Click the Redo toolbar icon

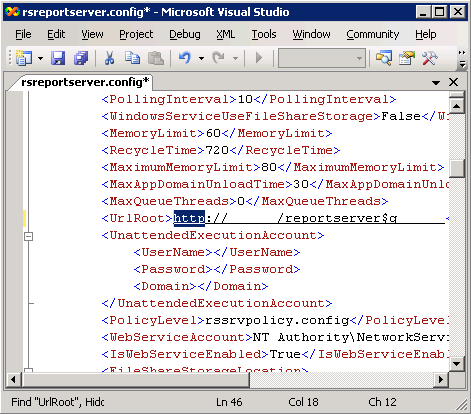(219, 58)
